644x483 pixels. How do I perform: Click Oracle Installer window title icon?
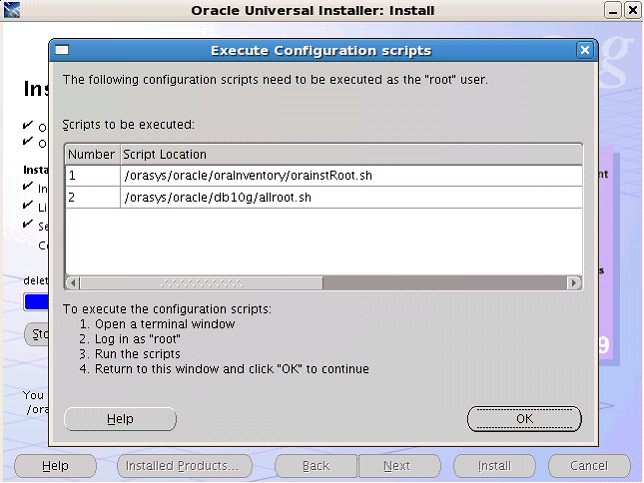[12, 10]
